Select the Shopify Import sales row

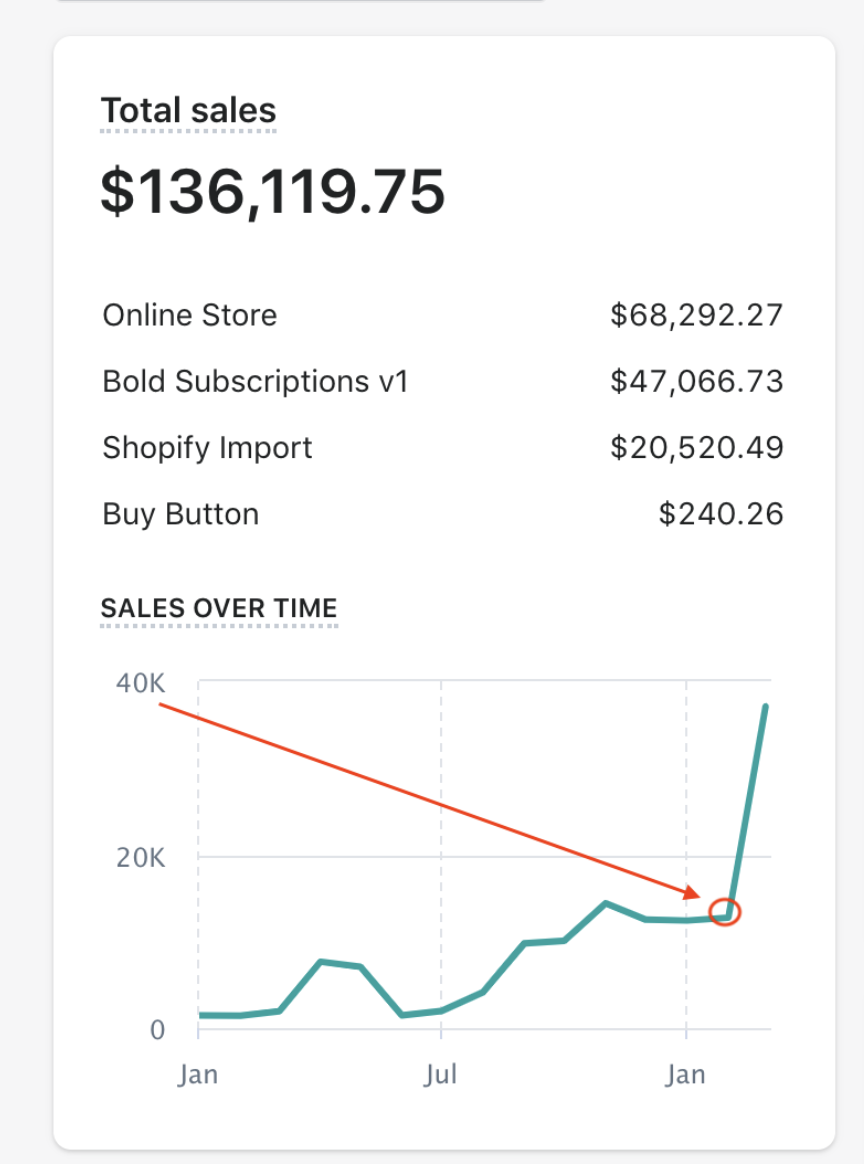[x=207, y=447]
